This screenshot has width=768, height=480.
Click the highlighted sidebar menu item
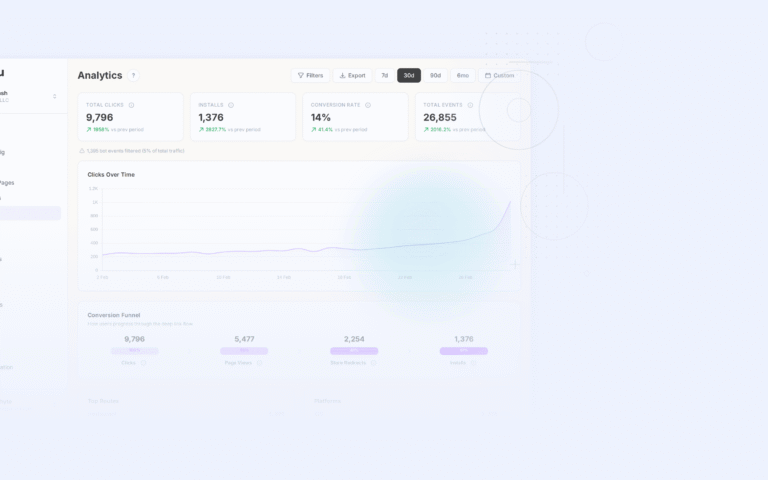(x=29, y=213)
